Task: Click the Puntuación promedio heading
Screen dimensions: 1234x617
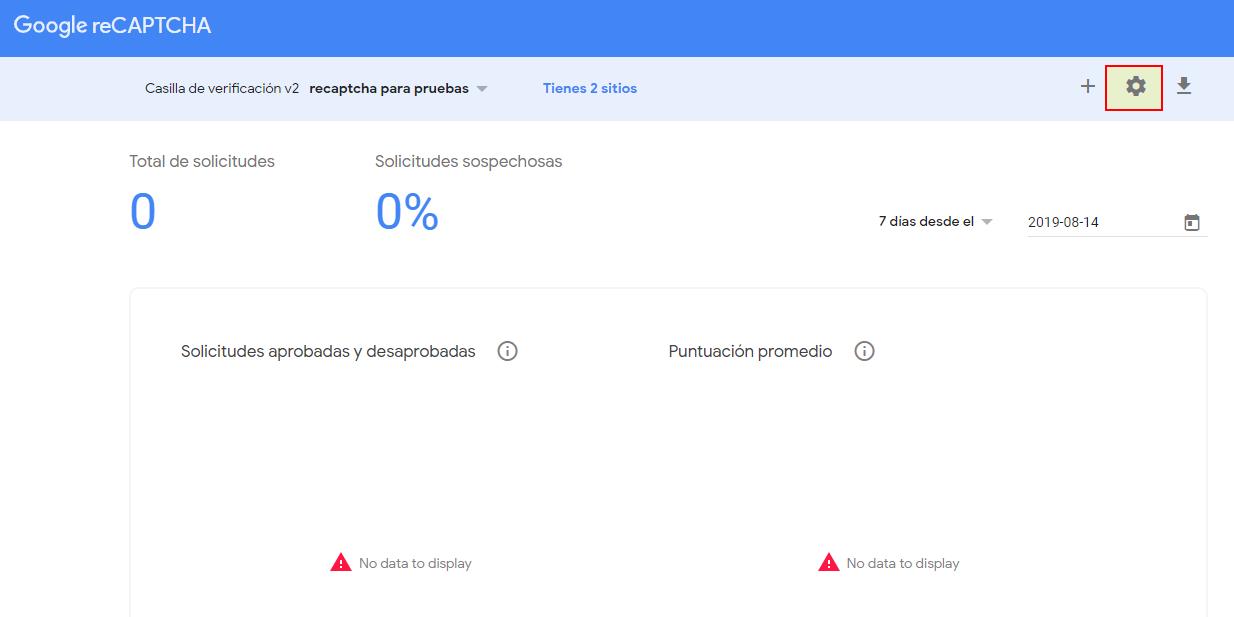Action: point(751,351)
